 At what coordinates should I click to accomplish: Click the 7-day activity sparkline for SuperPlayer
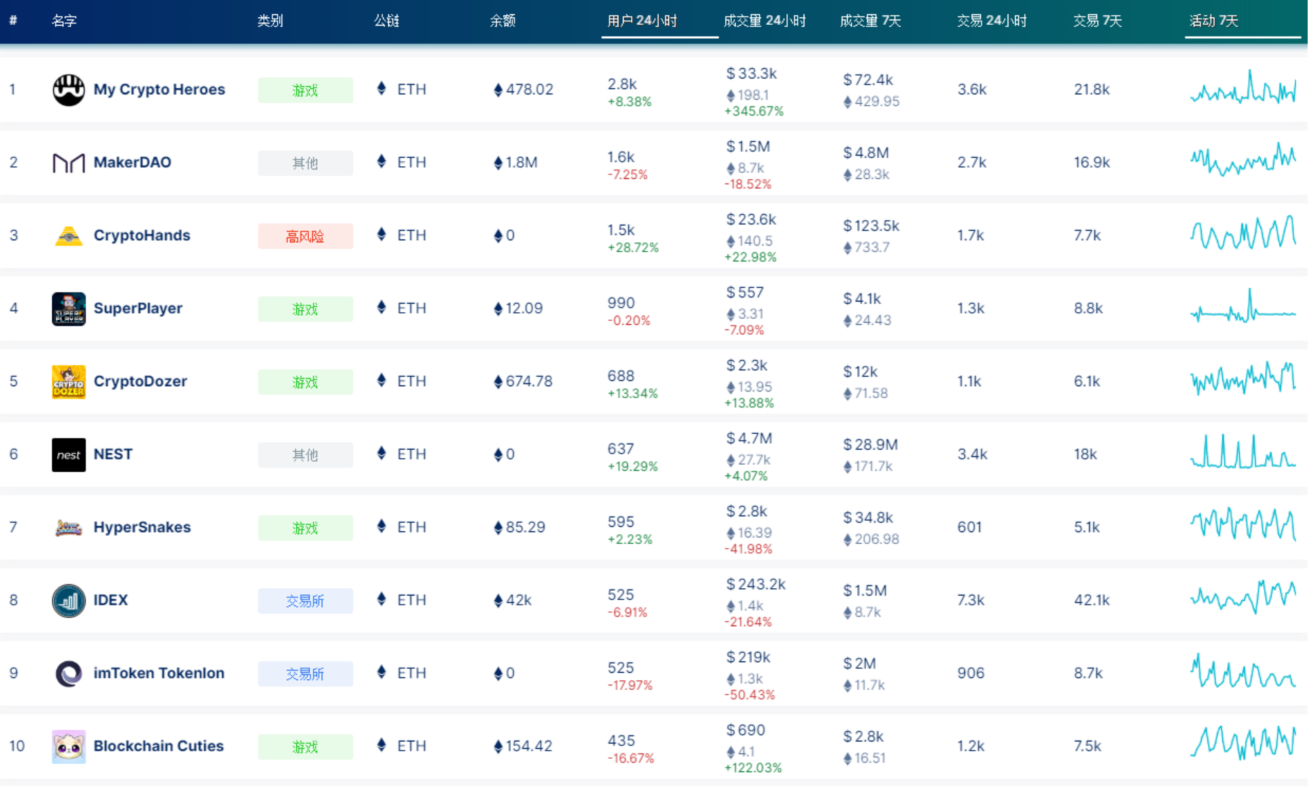click(x=1243, y=307)
